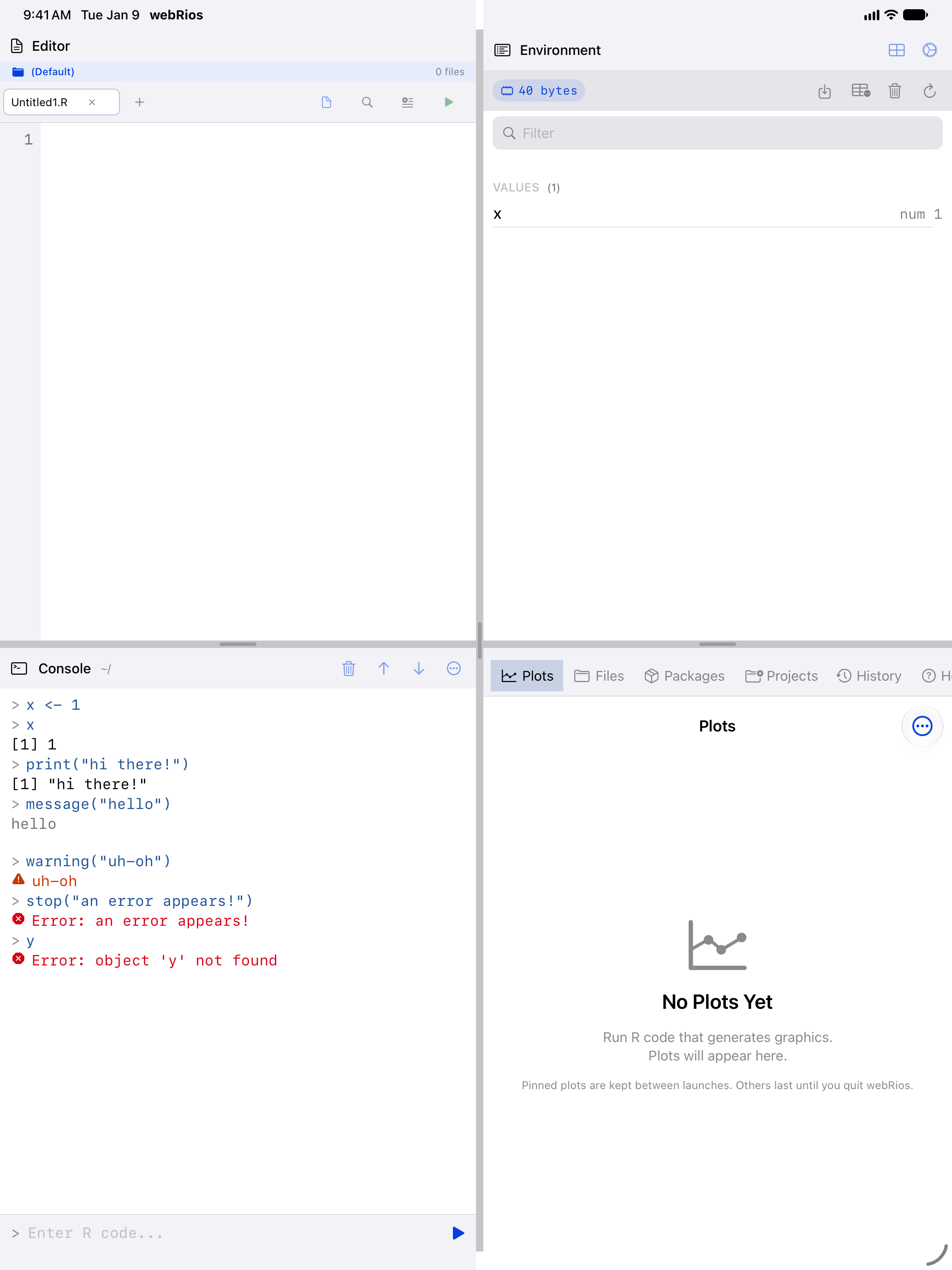This screenshot has height=1270, width=952.
Task: Click the 40 bytes memory badge
Action: click(x=539, y=91)
